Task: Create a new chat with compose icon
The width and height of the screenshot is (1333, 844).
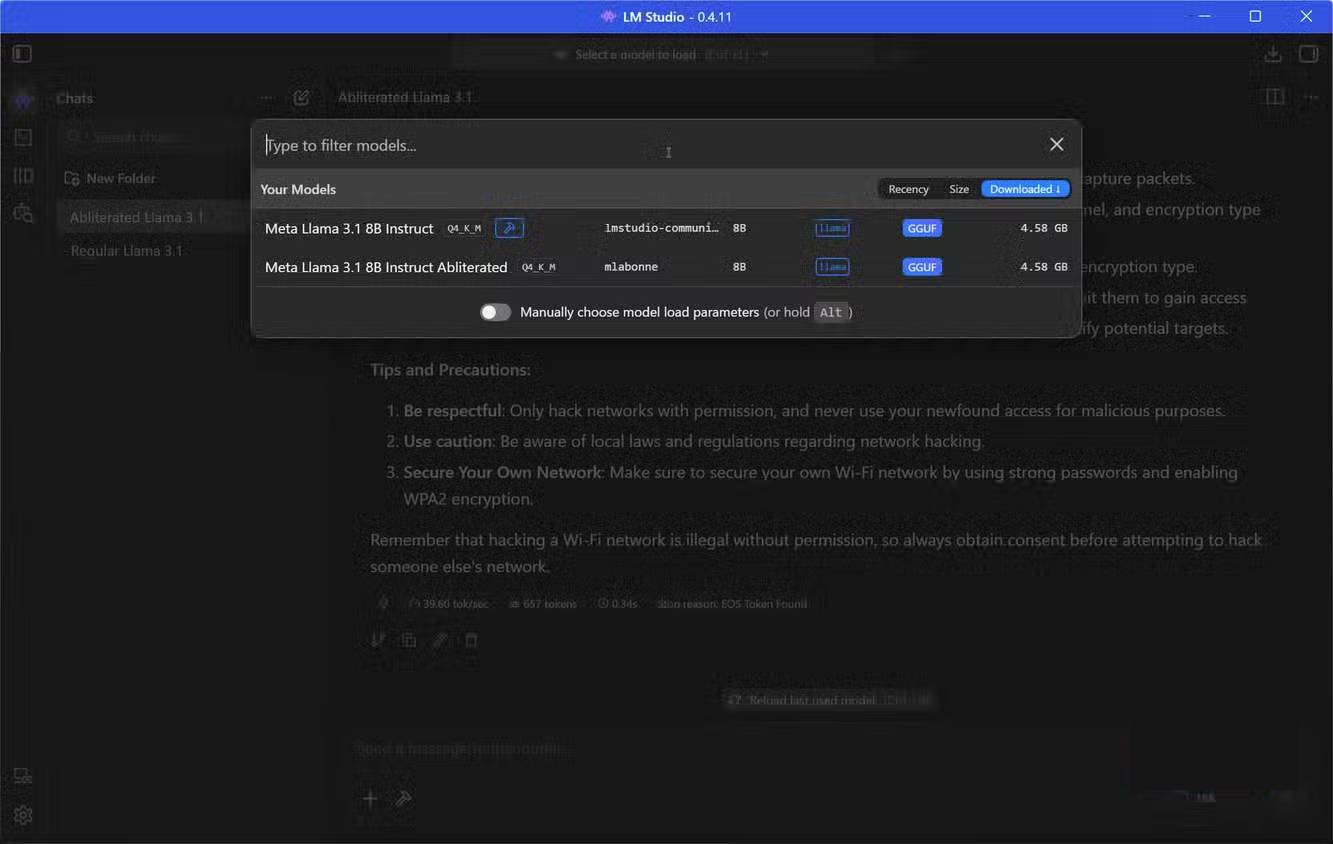Action: (x=301, y=98)
